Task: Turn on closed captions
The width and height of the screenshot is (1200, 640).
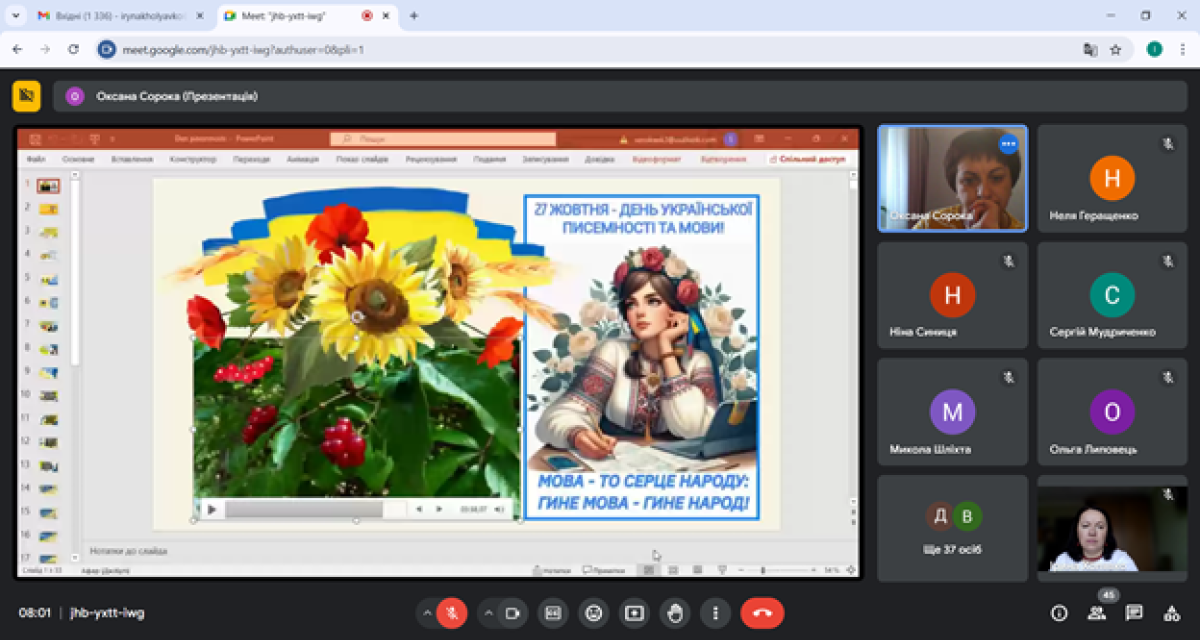Action: (x=553, y=613)
